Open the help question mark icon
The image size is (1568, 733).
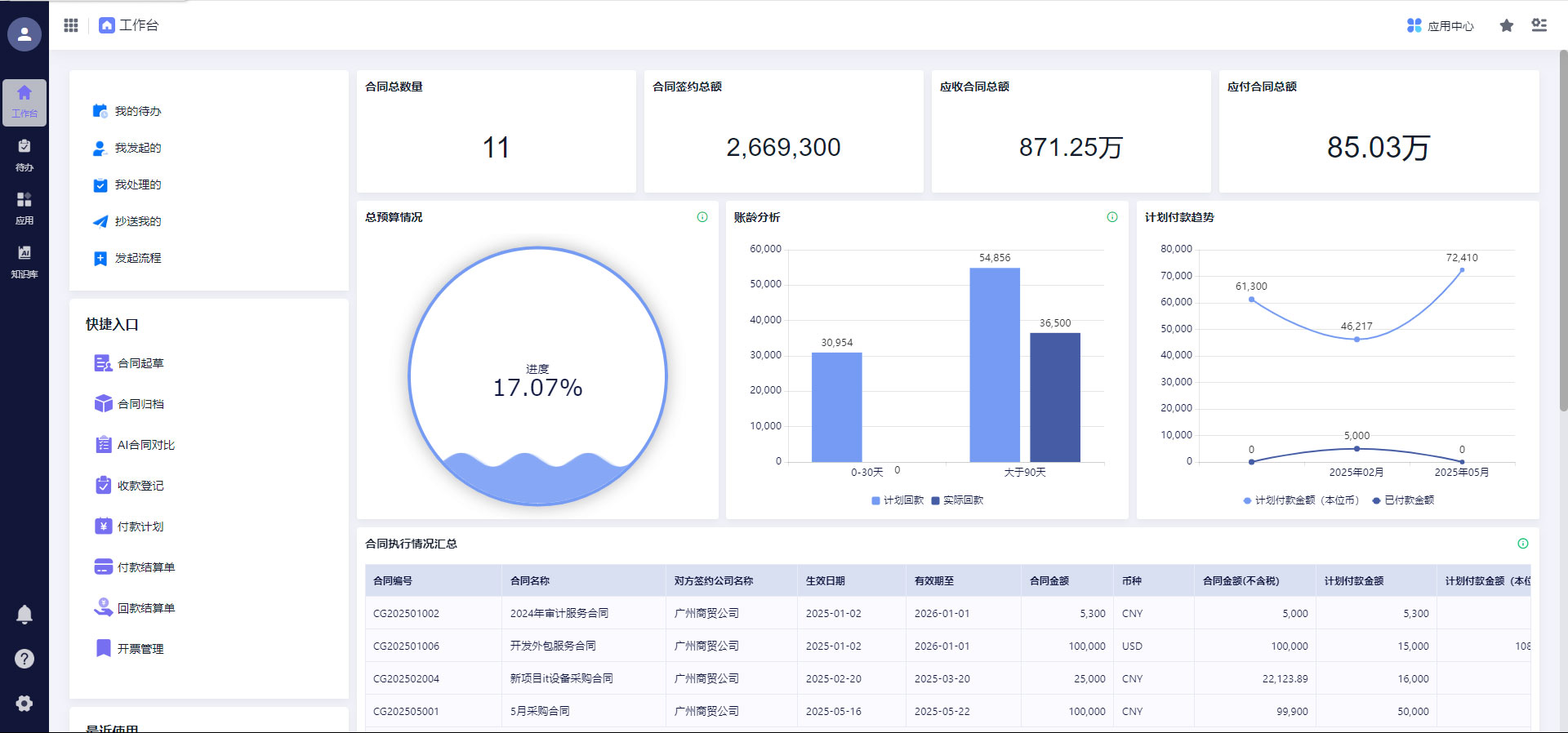[x=24, y=659]
